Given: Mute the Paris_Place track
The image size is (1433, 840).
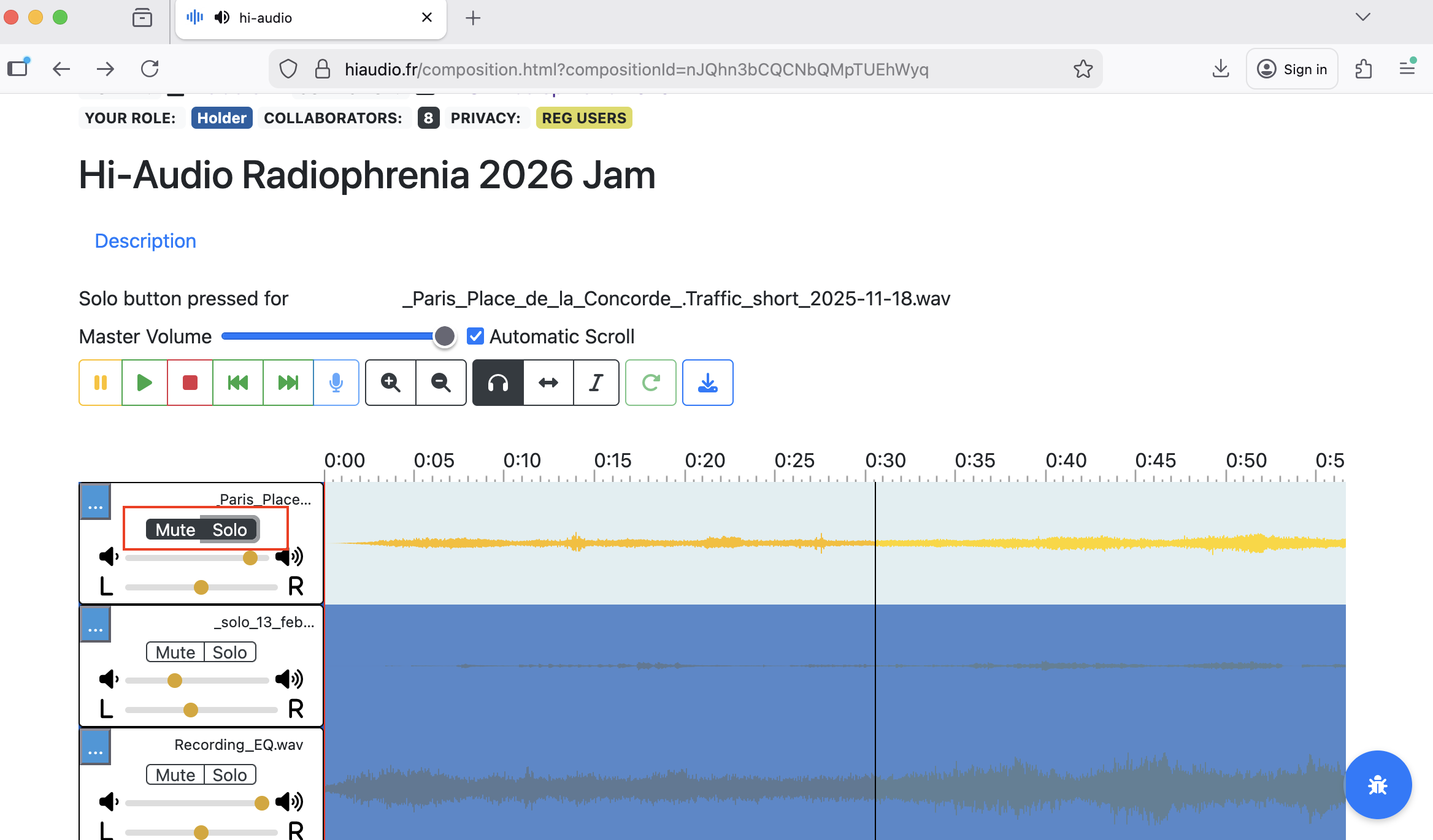Looking at the screenshot, I should 175,530.
